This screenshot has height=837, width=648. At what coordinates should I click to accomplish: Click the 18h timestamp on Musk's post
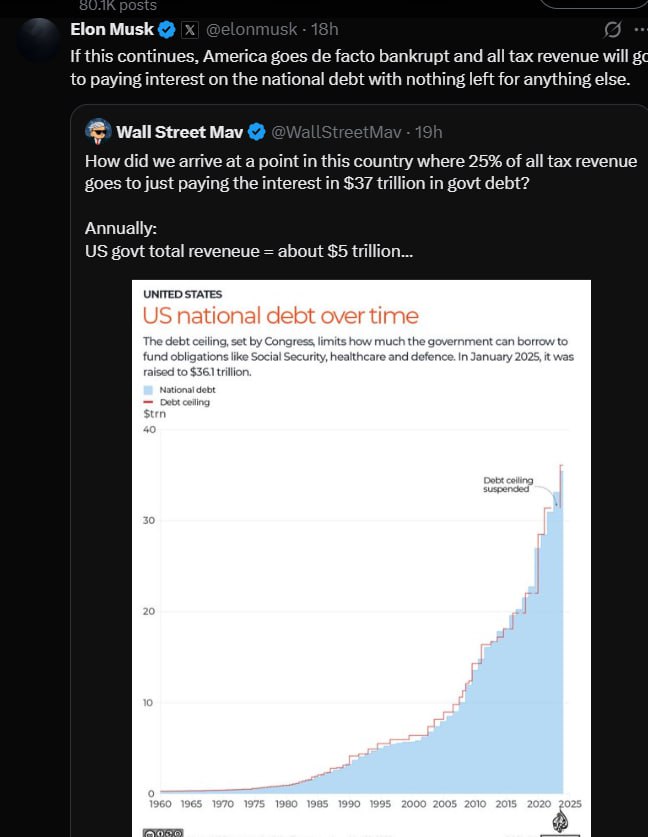pyautogui.click(x=325, y=29)
